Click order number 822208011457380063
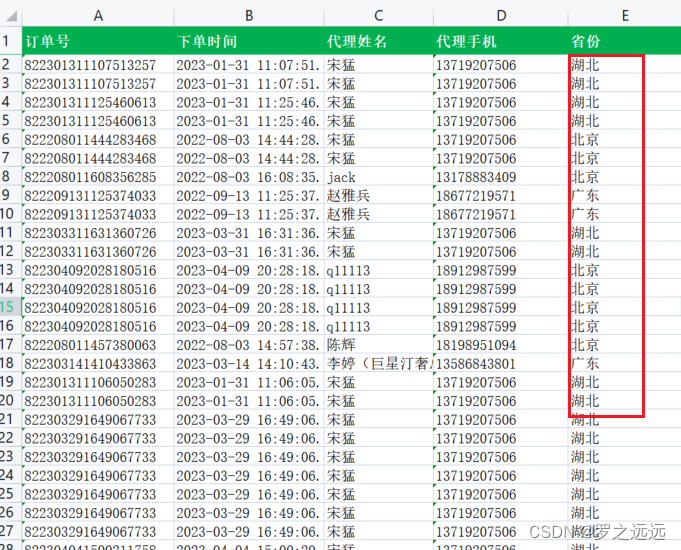Image resolution: width=681 pixels, height=550 pixels. 98,345
